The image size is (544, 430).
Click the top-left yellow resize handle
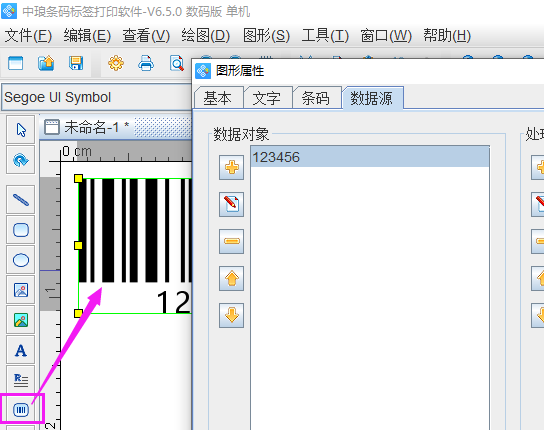click(x=78, y=178)
